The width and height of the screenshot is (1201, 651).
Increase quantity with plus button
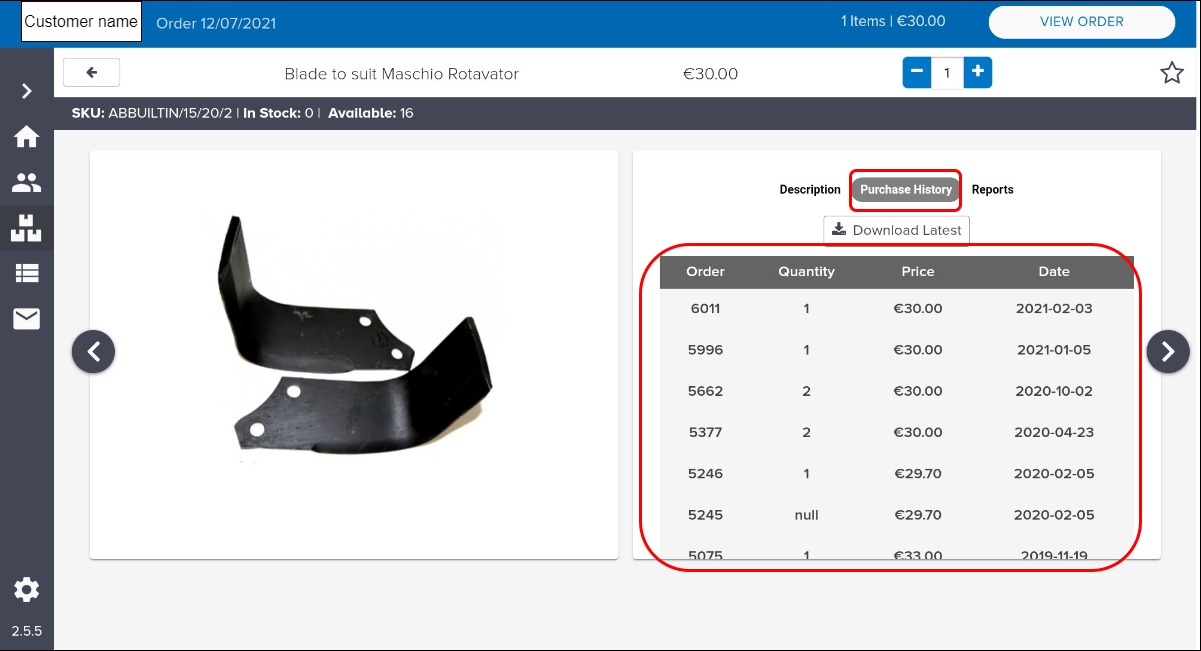pyautogui.click(x=977, y=73)
